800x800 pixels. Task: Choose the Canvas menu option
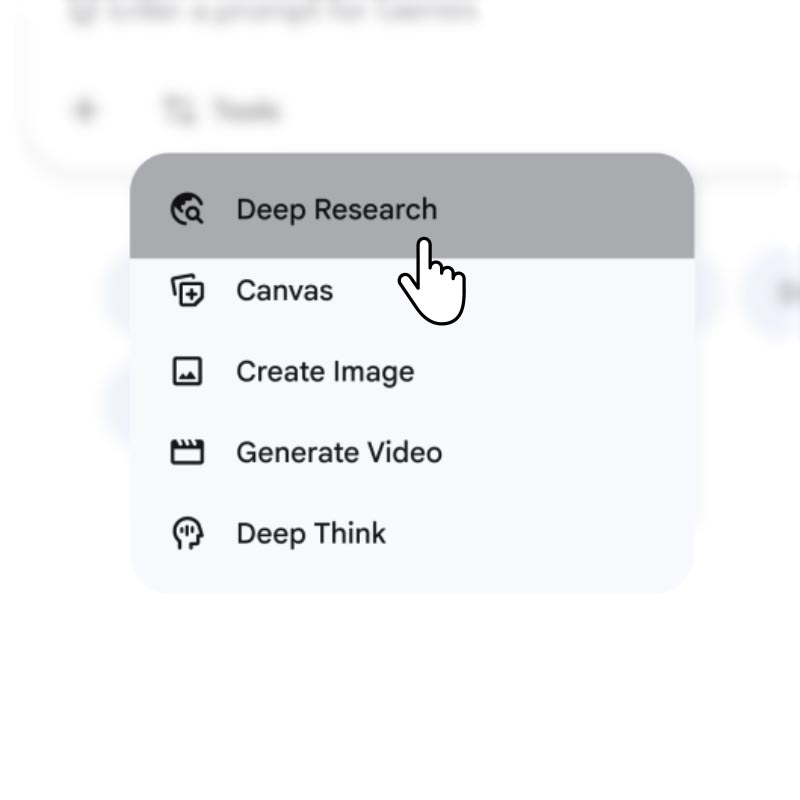click(x=285, y=291)
